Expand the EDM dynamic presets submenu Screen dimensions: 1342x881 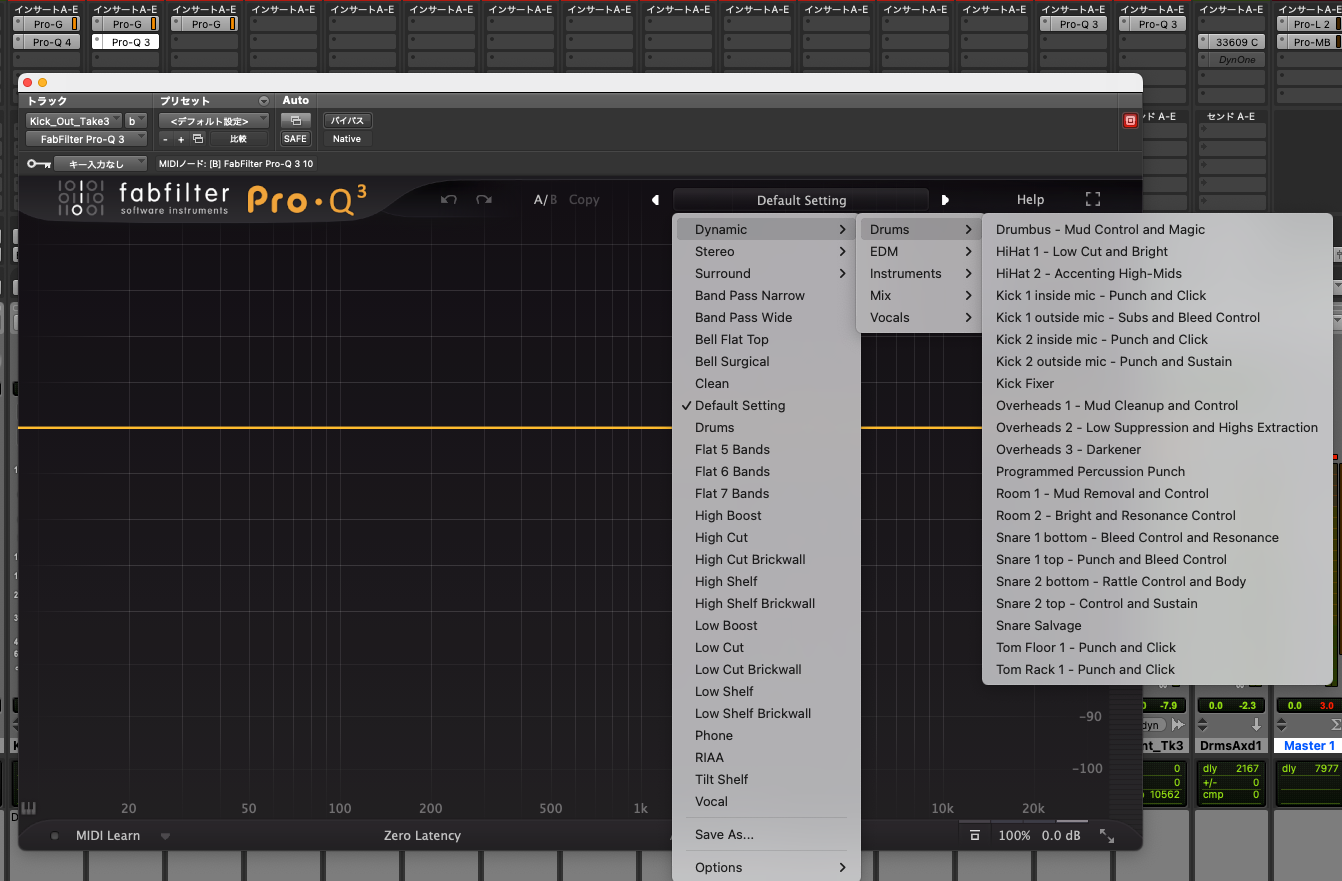919,252
